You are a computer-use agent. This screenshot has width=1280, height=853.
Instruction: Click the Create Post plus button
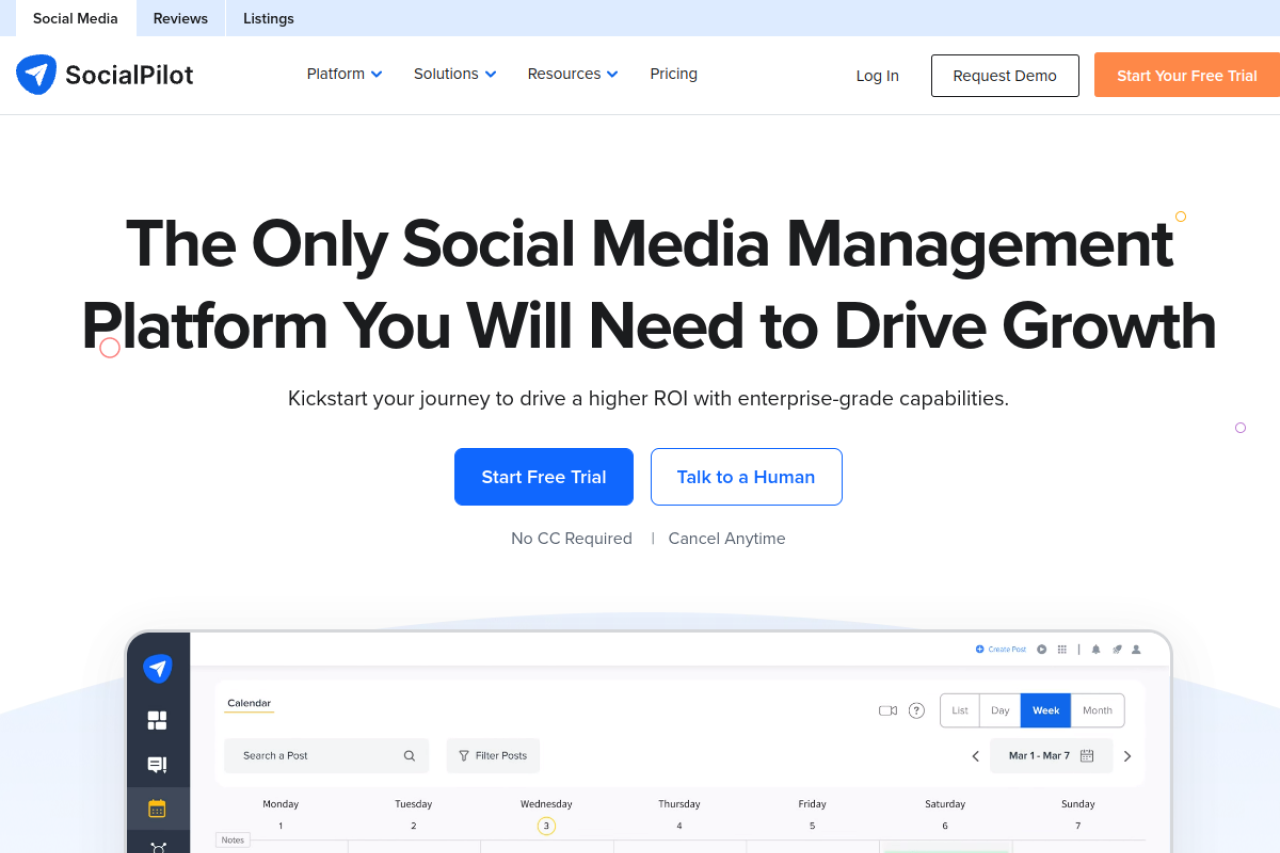[x=1001, y=649]
